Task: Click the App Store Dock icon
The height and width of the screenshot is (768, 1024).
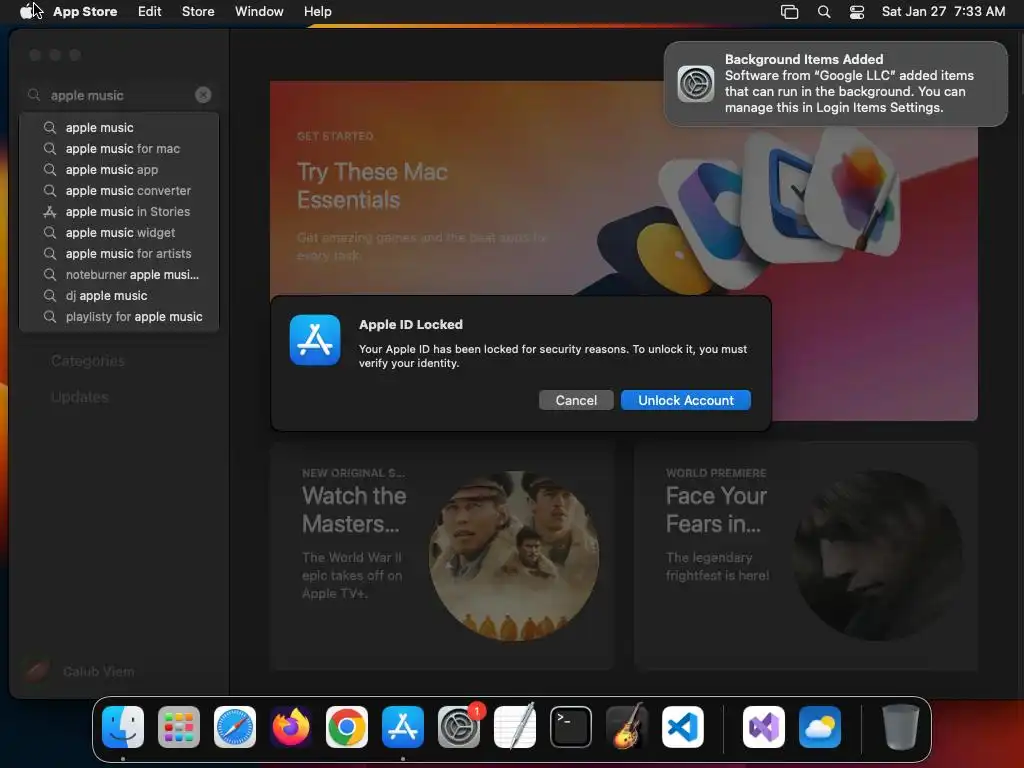Action: pos(403,727)
